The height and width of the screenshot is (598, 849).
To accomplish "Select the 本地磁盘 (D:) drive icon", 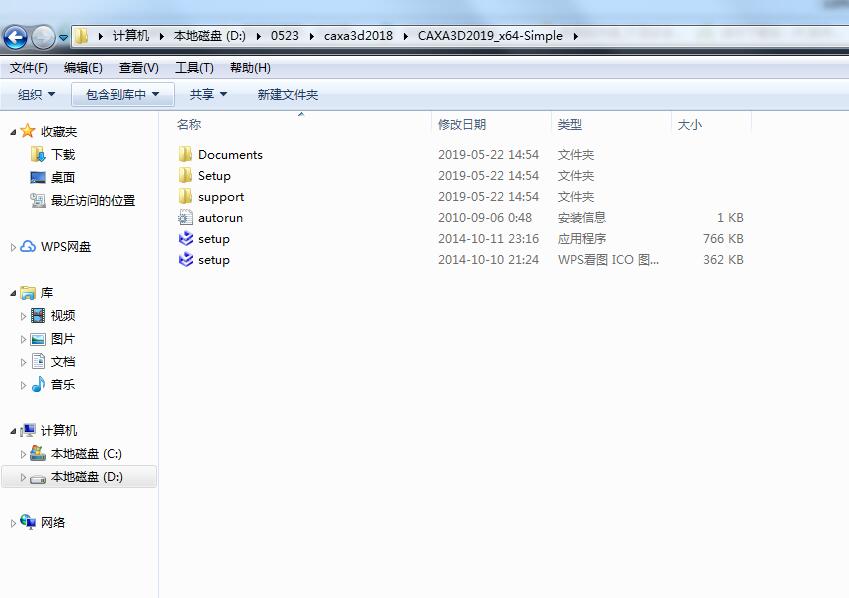I will coord(38,479).
